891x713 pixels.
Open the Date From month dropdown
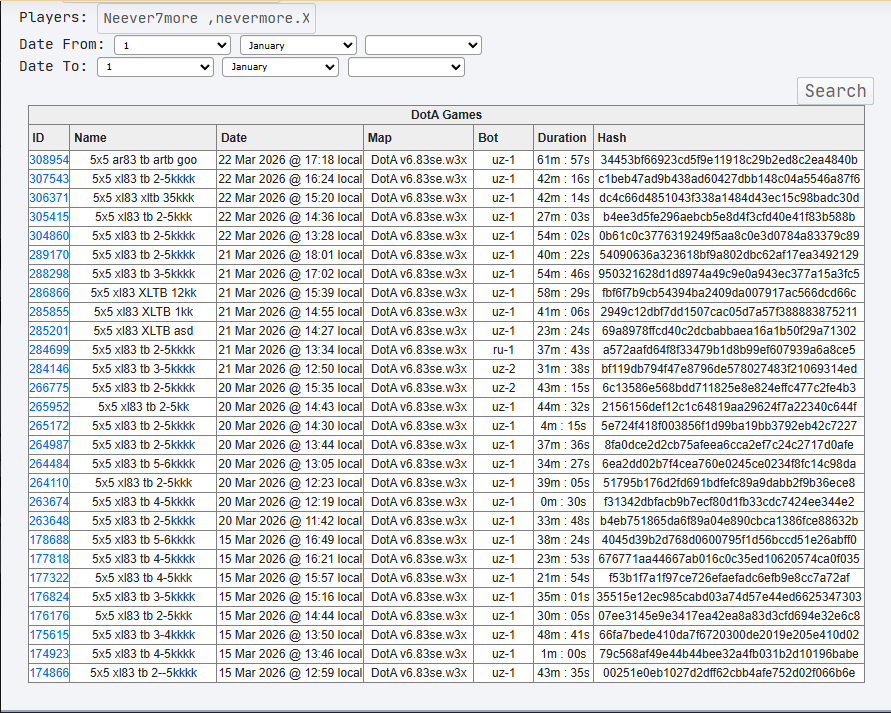point(298,45)
